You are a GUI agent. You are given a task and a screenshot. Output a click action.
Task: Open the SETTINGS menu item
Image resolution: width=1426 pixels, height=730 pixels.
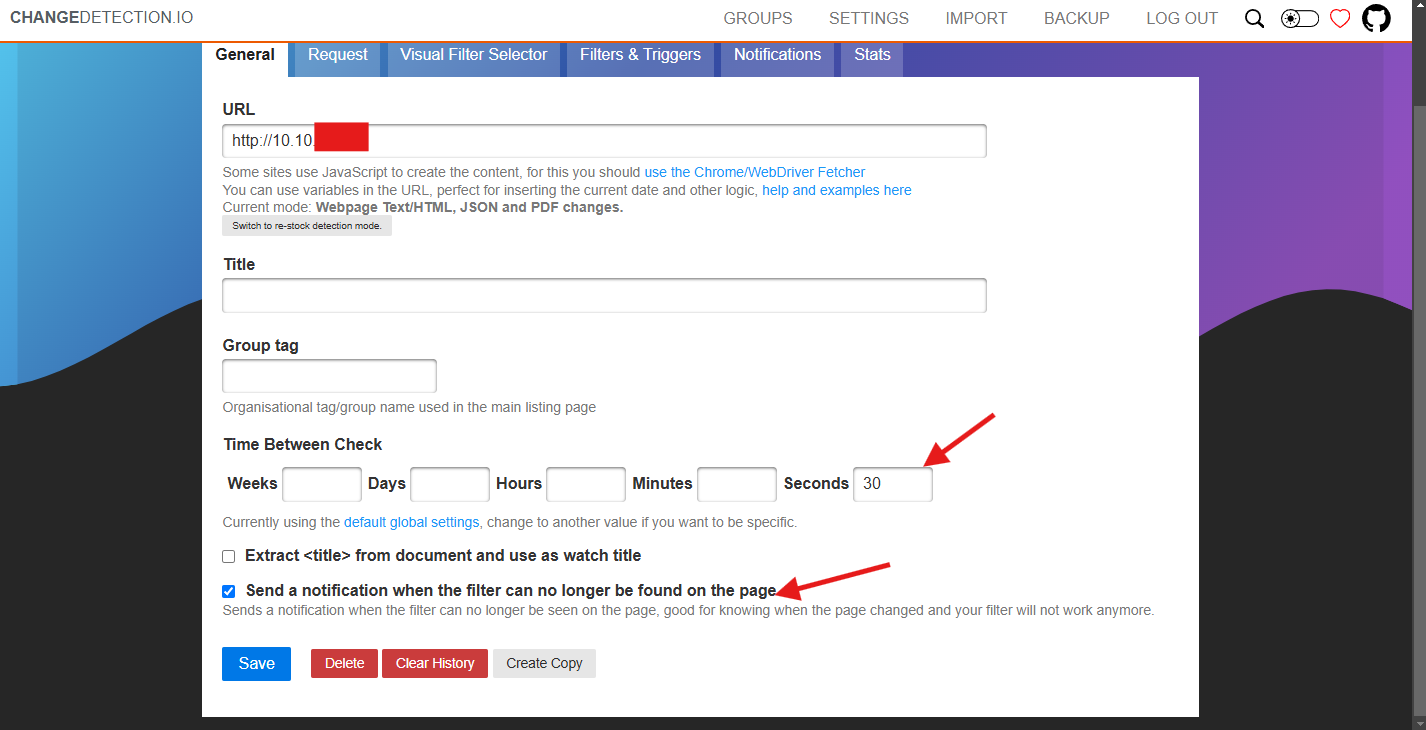click(x=868, y=18)
